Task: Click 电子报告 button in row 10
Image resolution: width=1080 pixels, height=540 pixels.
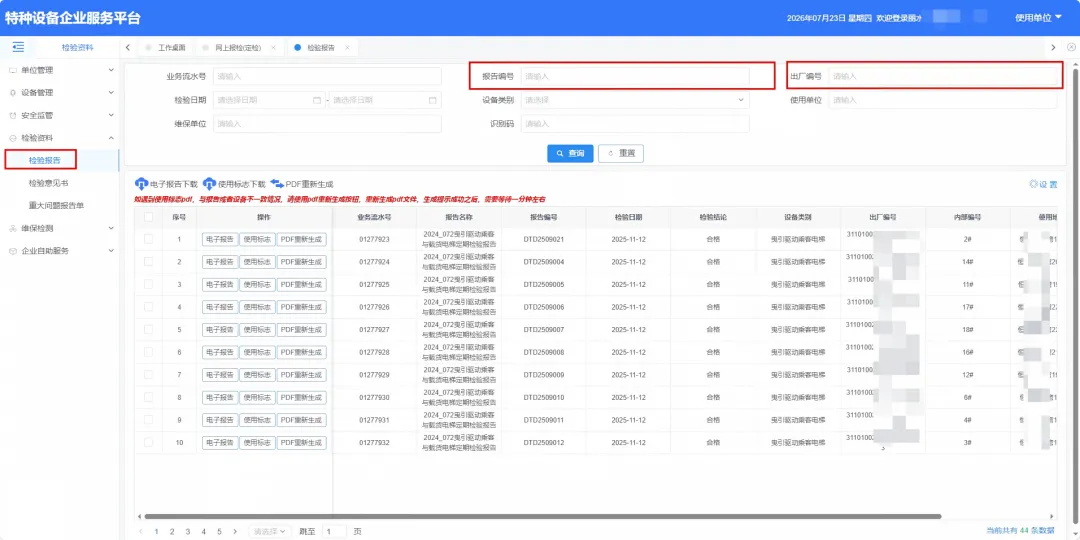Action: [219, 443]
